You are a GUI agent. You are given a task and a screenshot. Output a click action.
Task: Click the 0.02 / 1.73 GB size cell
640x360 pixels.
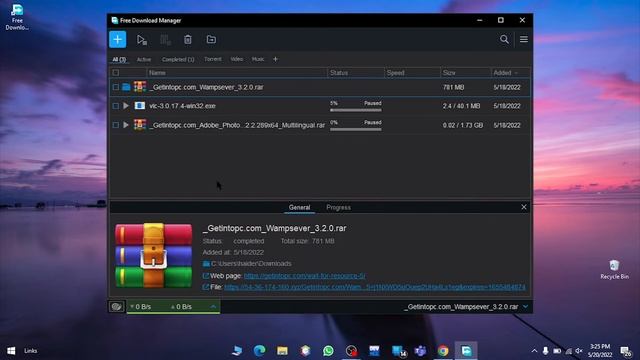tap(463, 125)
